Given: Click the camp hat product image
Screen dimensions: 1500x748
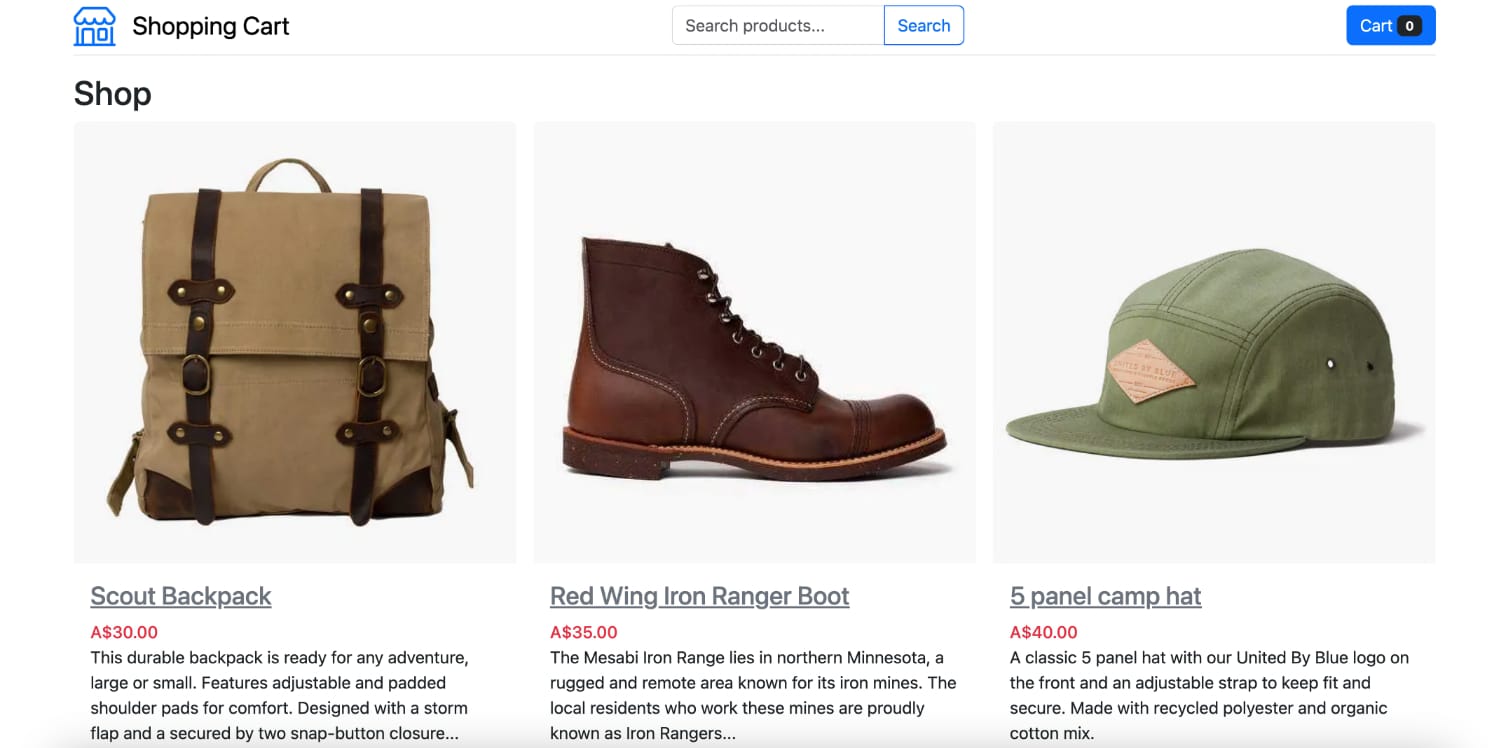Looking at the screenshot, I should pos(1213,340).
